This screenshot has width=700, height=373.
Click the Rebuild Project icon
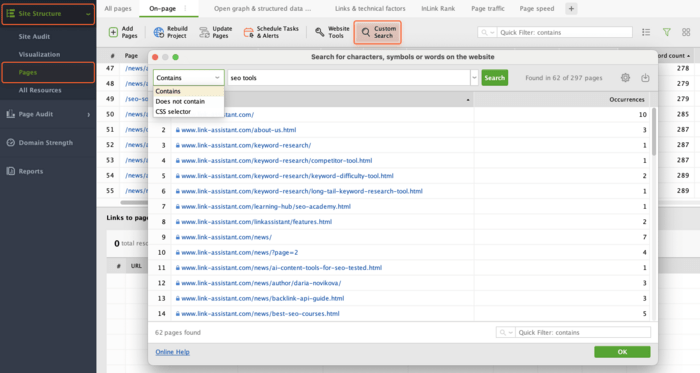click(158, 32)
